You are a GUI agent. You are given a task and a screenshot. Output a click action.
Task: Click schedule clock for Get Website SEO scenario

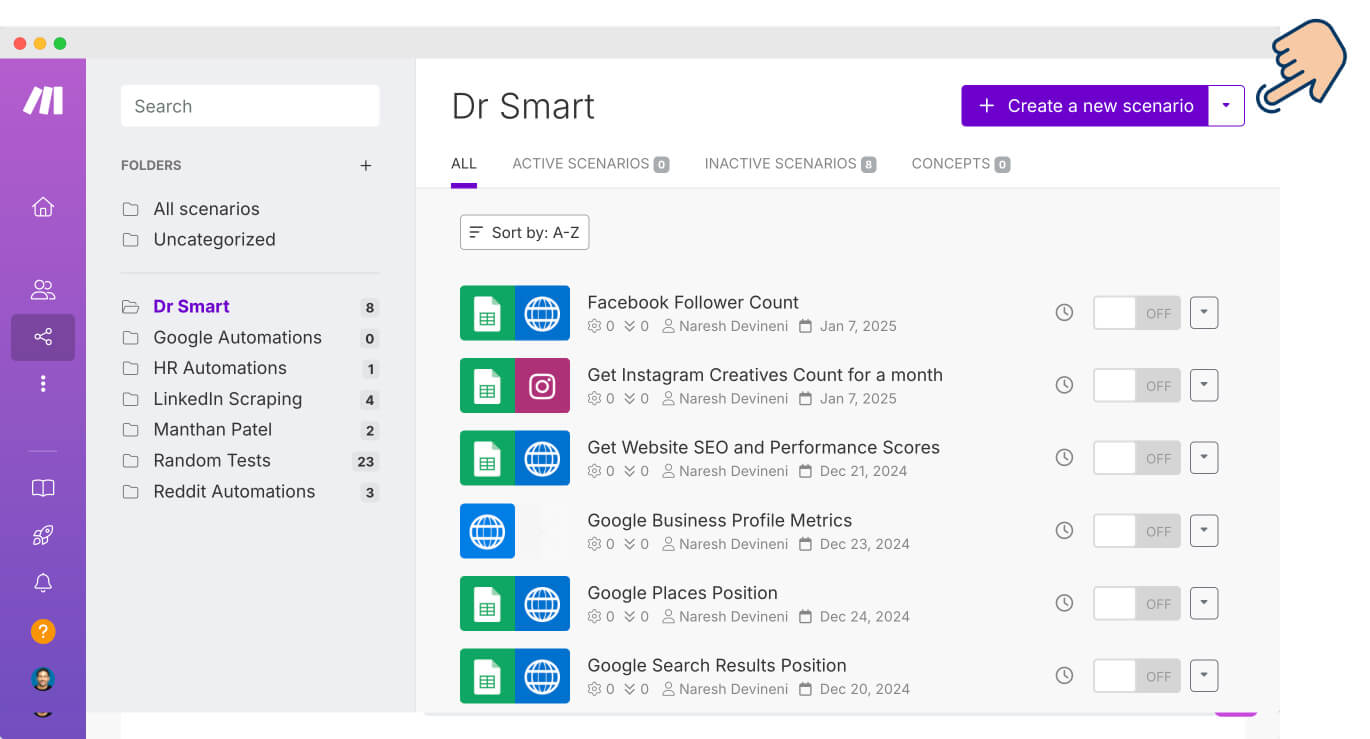(1064, 458)
